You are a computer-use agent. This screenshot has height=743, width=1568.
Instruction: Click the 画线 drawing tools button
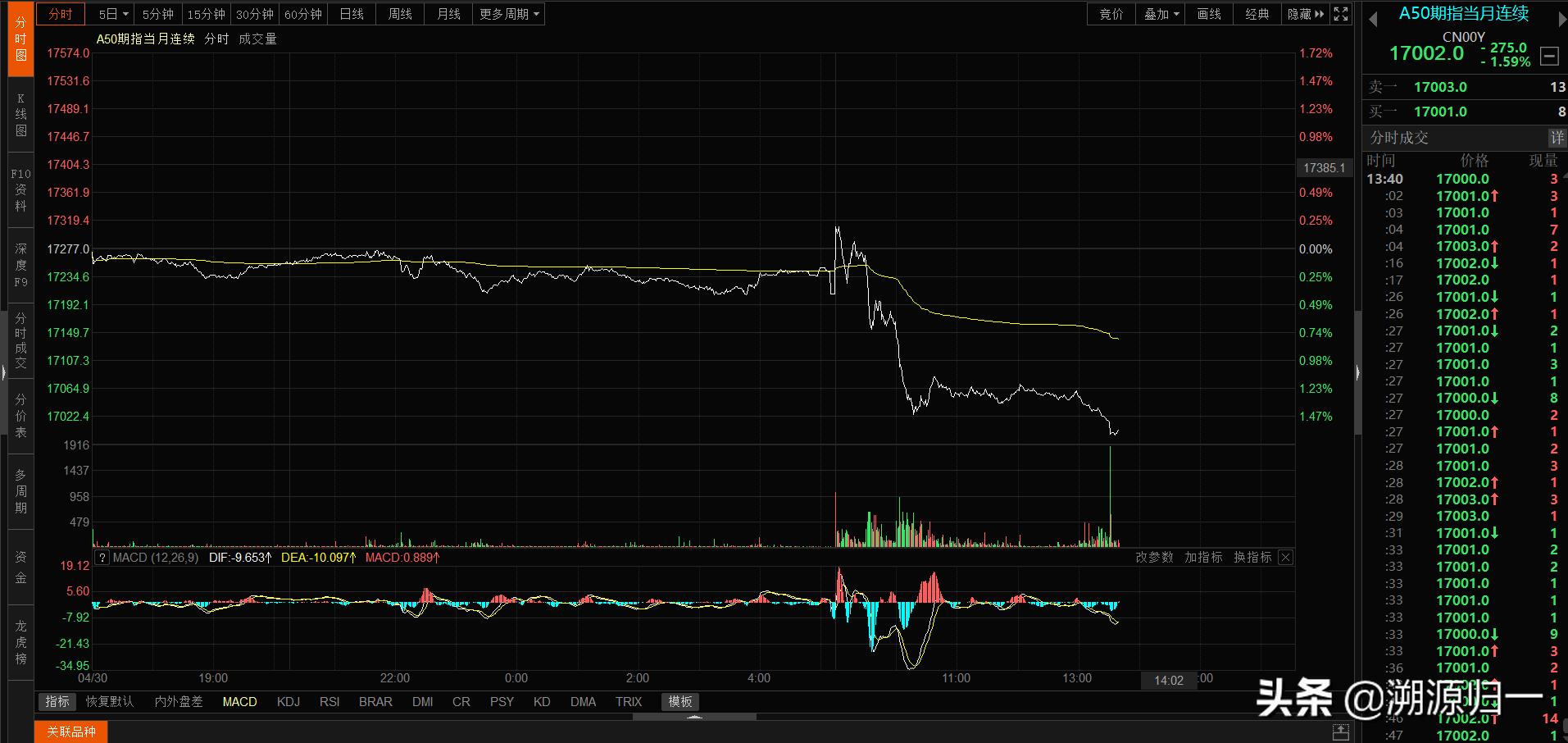click(x=1209, y=14)
